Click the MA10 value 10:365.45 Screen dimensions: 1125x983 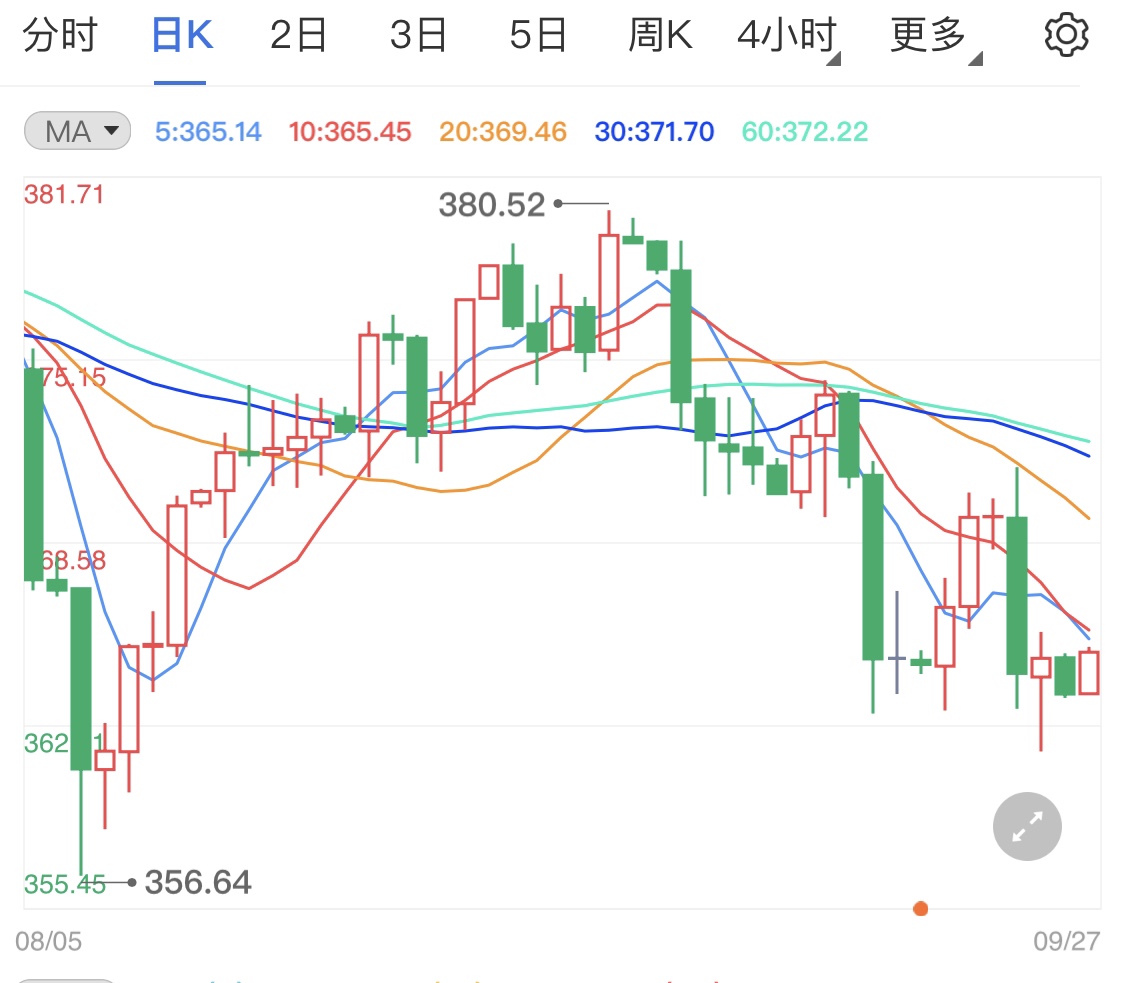point(349,131)
